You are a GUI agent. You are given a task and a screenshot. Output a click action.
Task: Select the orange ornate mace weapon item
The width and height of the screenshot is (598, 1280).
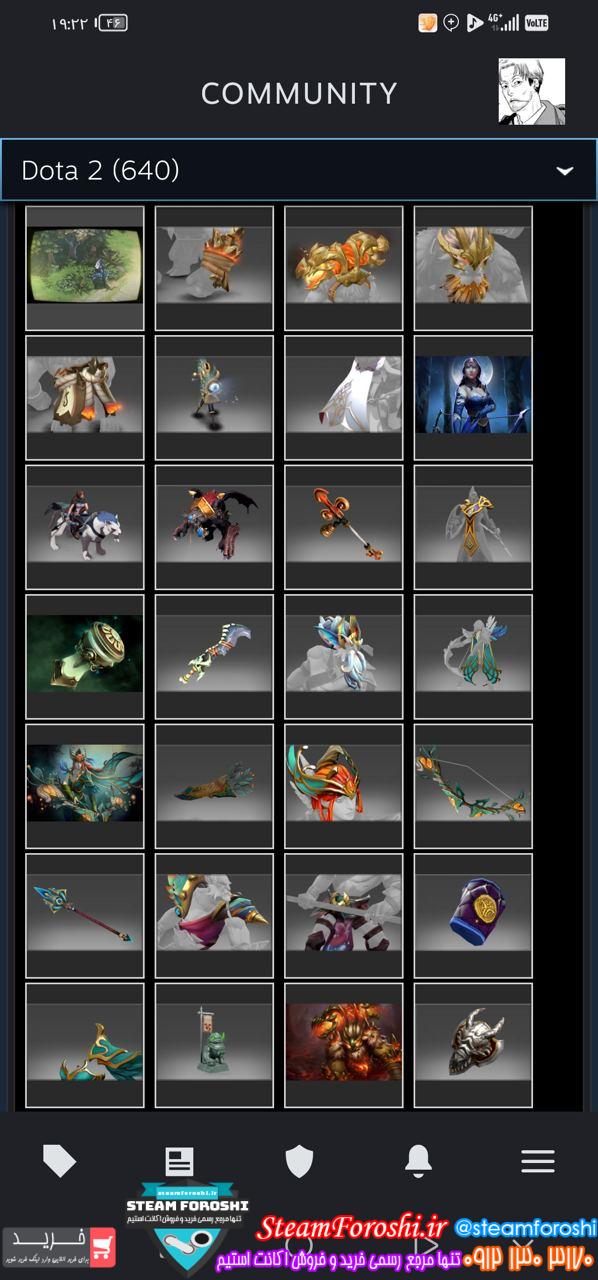click(x=344, y=527)
